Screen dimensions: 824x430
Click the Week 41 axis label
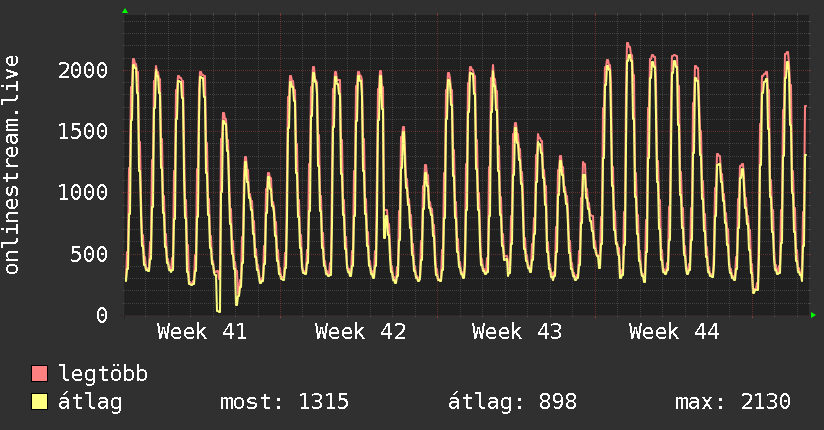click(x=202, y=332)
